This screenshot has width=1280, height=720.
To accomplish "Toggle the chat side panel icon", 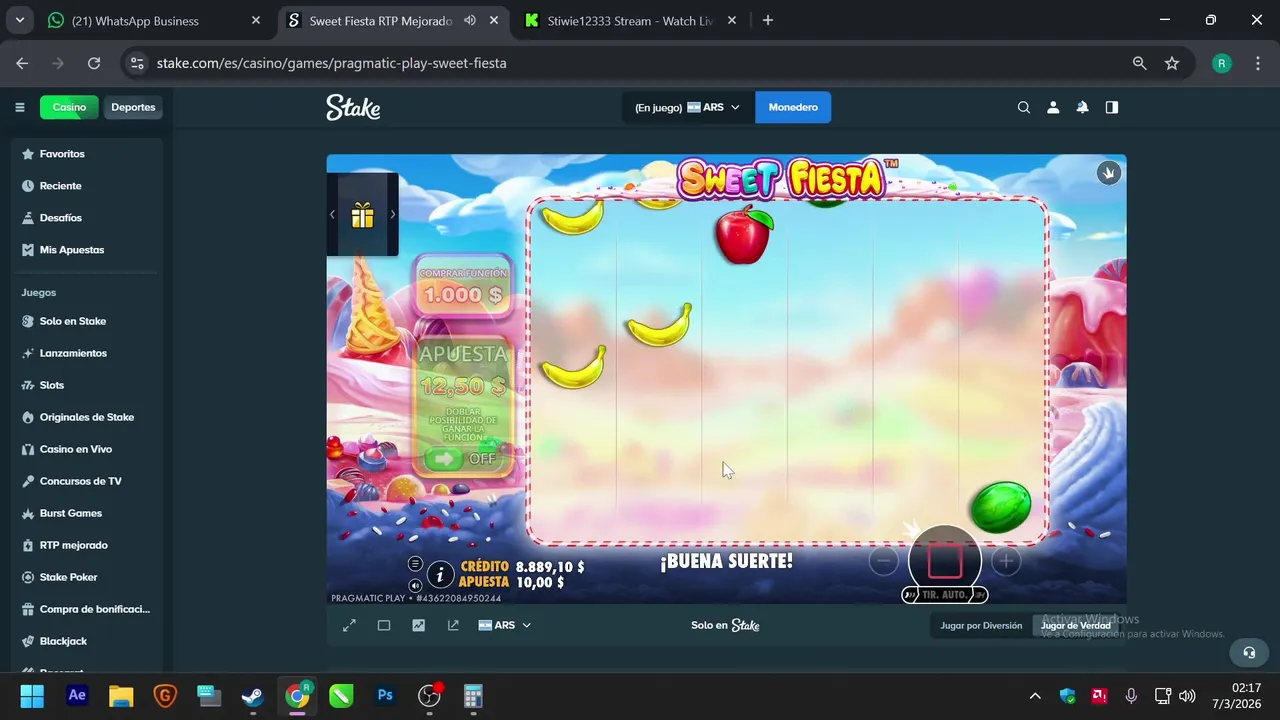I will click(x=1111, y=107).
